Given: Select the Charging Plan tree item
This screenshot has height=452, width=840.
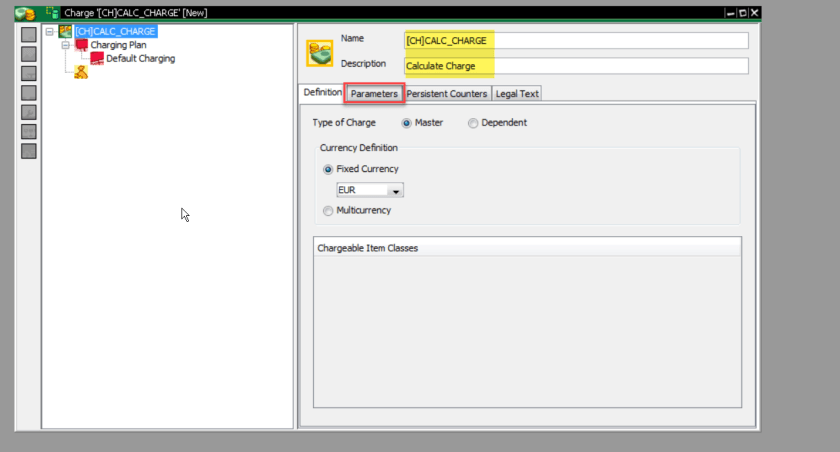Looking at the screenshot, I should [118, 45].
